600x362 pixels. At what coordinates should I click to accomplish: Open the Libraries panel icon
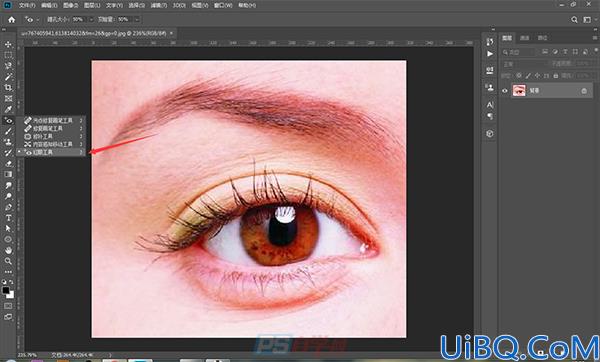[490, 134]
